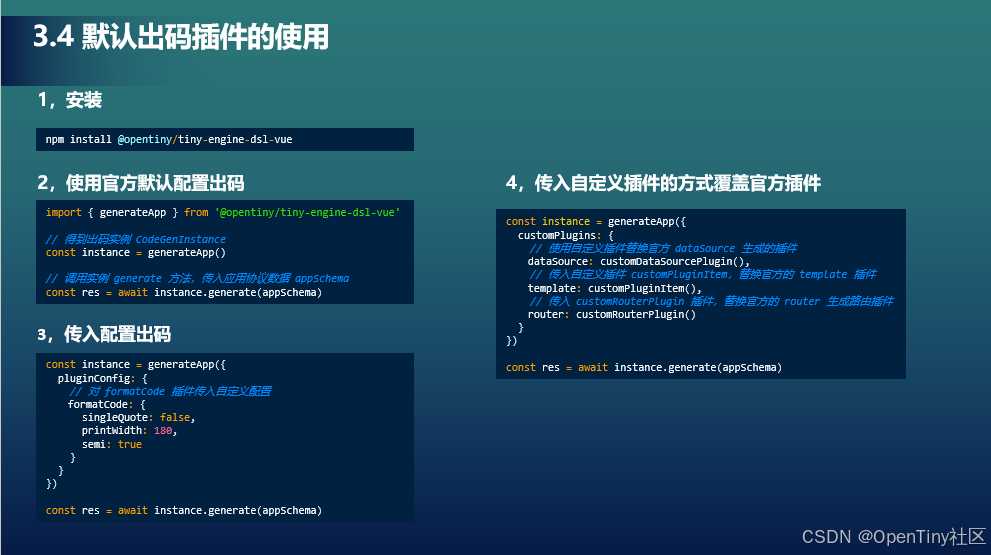Click the singleQuote: false line

pyautogui.click(x=138, y=417)
